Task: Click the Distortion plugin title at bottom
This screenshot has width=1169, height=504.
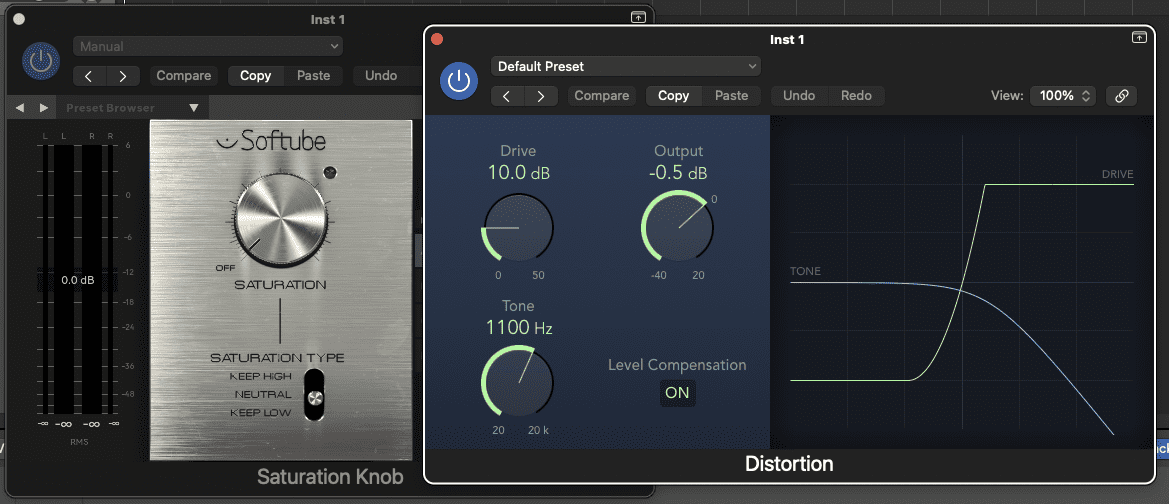Action: (789, 464)
